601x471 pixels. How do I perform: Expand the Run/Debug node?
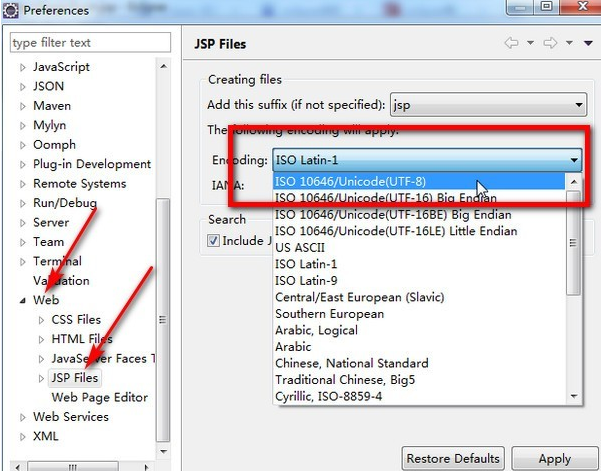pos(23,203)
